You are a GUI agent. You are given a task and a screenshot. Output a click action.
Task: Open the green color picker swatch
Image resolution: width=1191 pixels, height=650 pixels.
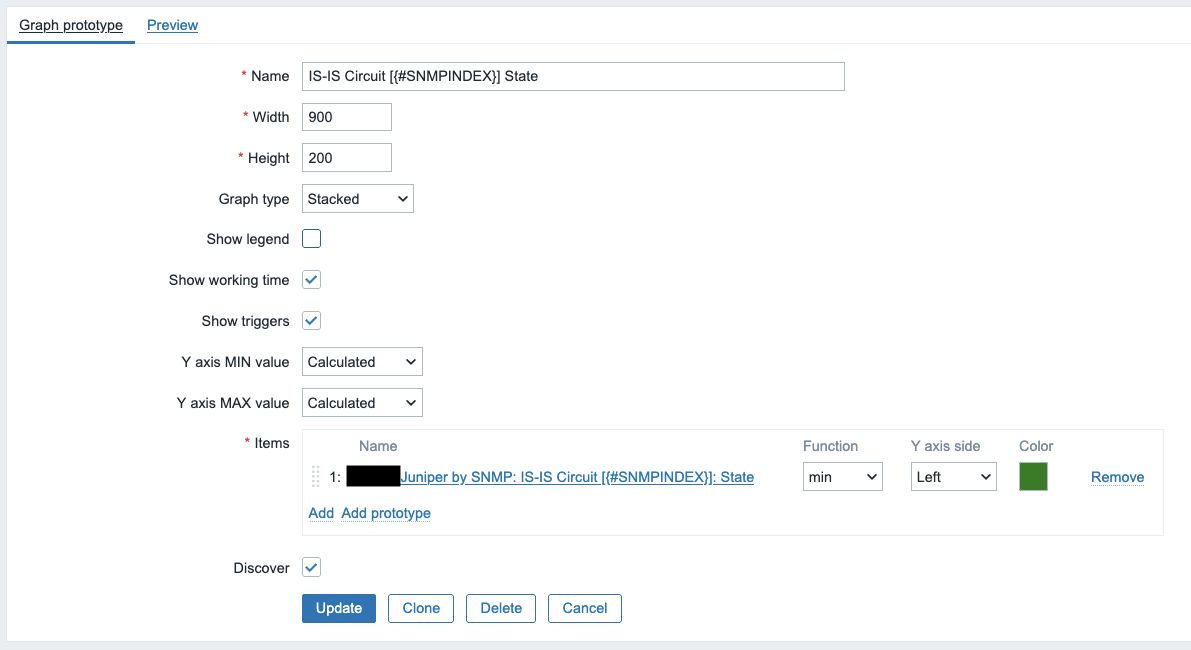[1033, 477]
